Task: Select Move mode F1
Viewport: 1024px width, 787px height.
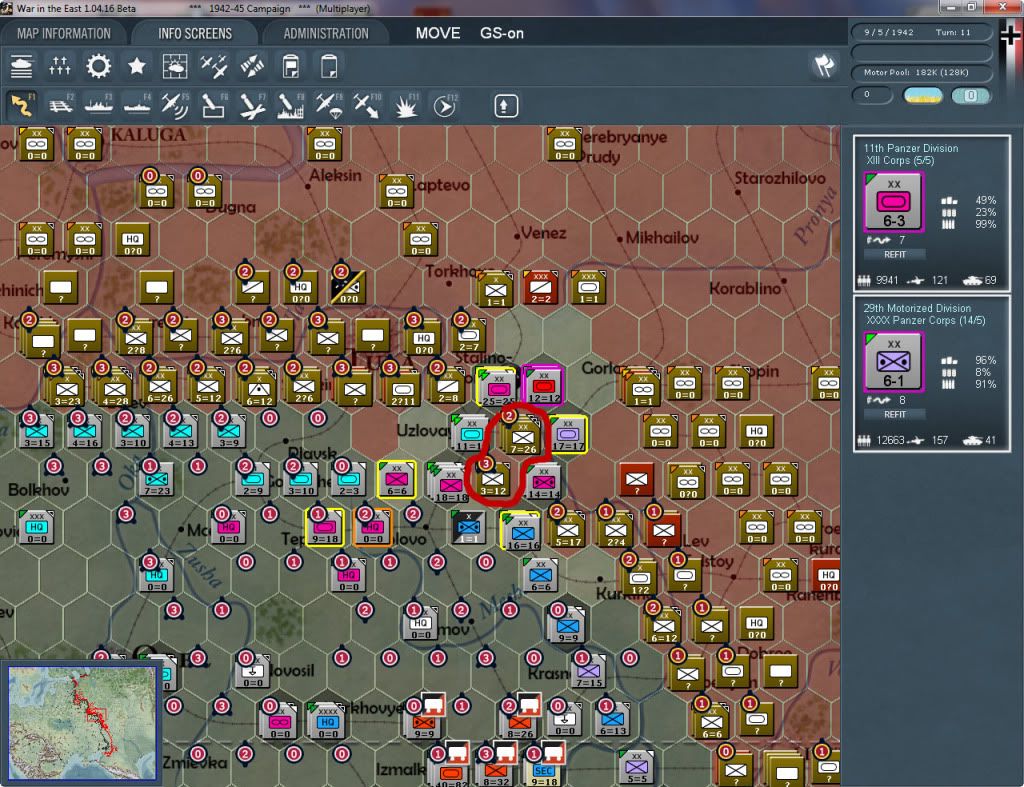Action: coord(22,105)
